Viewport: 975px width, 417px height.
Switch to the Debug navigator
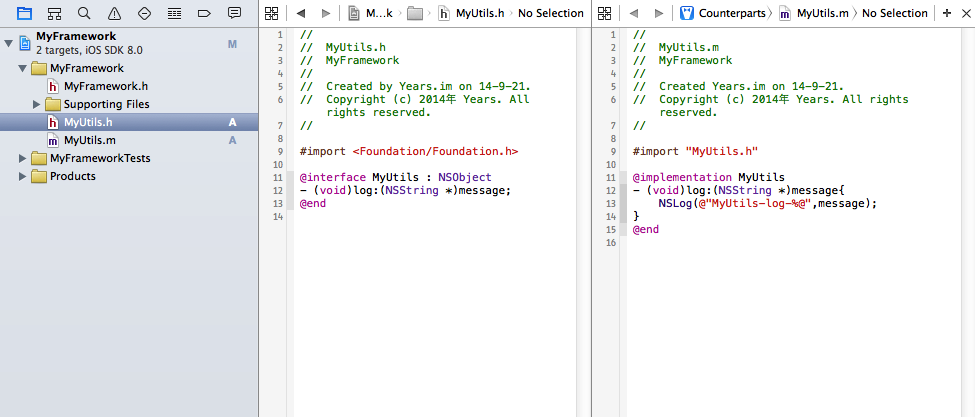174,13
